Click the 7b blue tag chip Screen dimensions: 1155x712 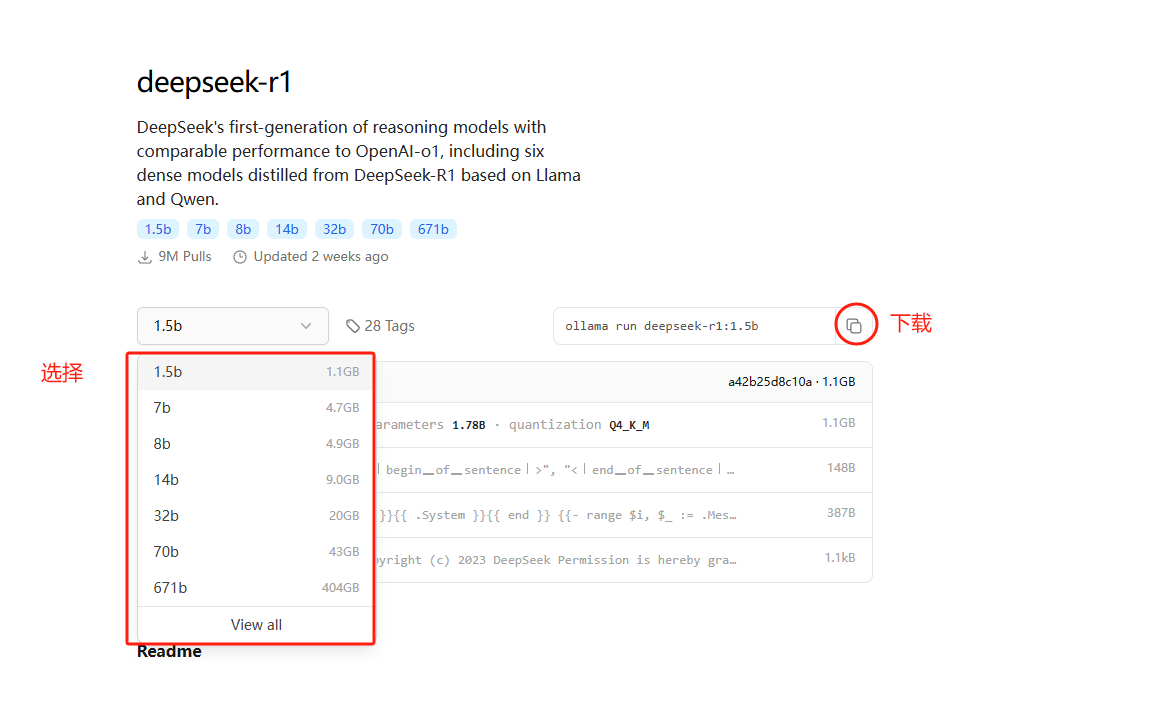pyautogui.click(x=203, y=229)
